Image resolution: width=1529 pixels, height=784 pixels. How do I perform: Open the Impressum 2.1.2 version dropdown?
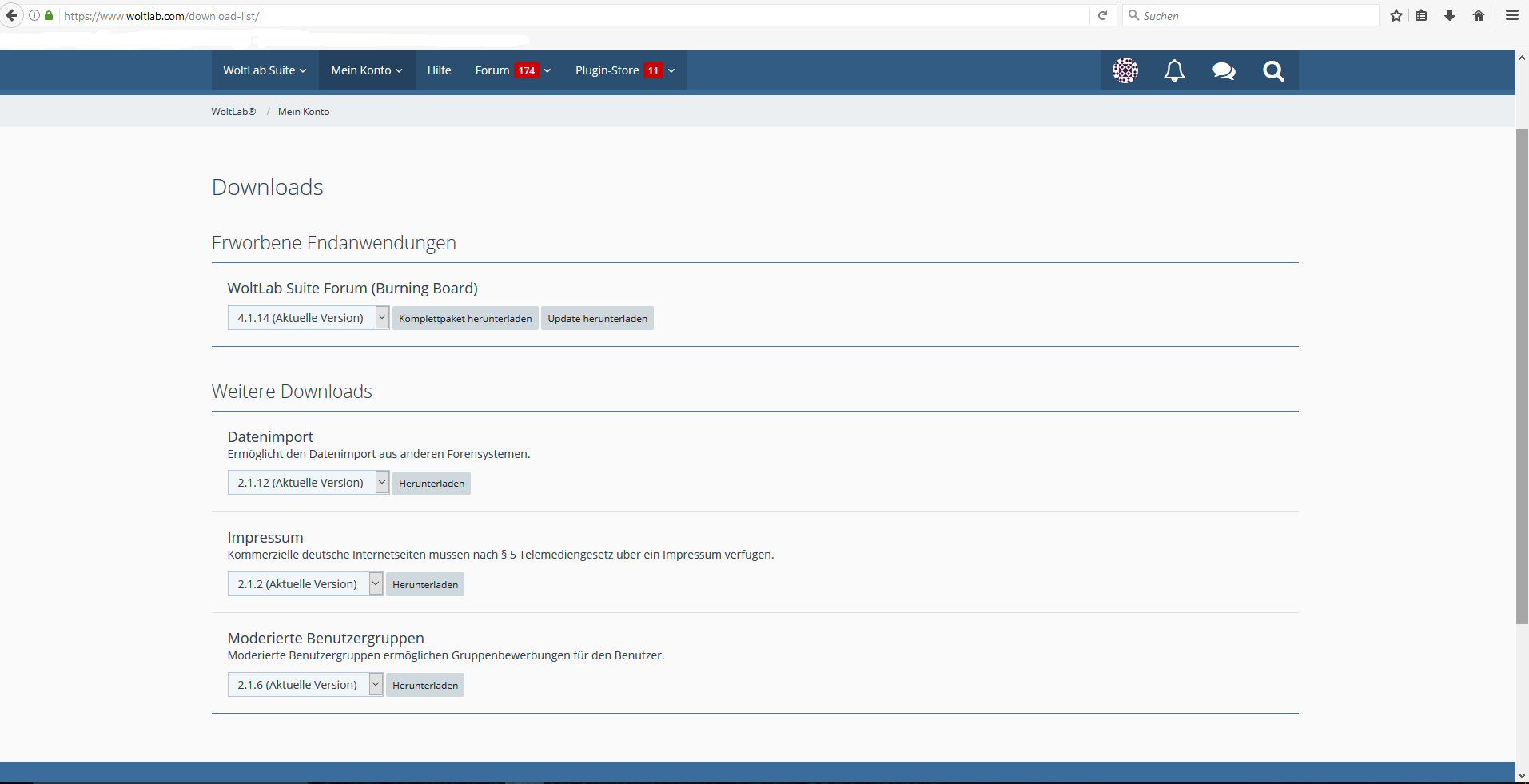point(305,584)
